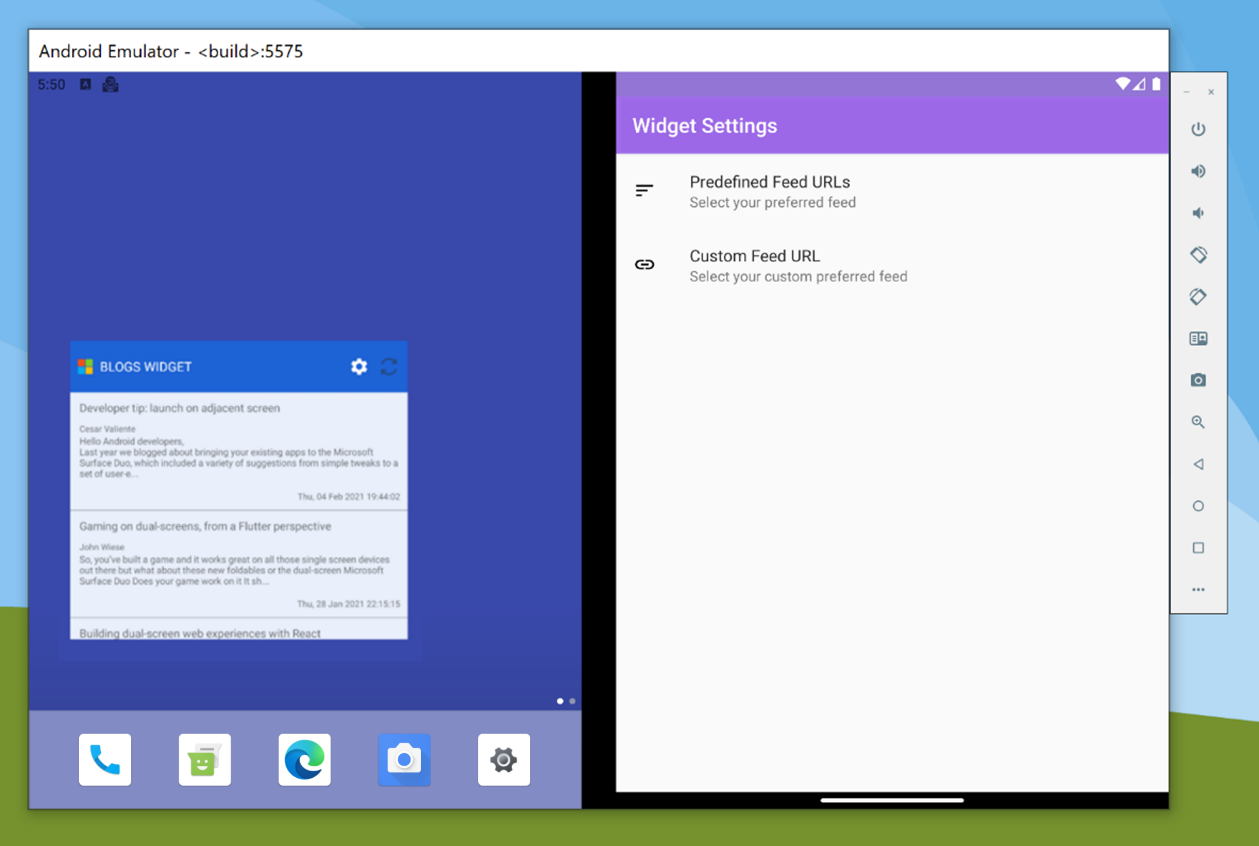Open the Blogs Widget settings gear
The height and width of the screenshot is (846, 1259).
359,367
